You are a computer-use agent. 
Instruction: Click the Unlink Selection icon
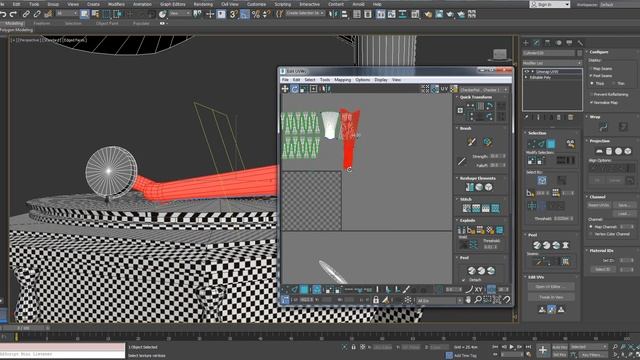tap(37, 14)
